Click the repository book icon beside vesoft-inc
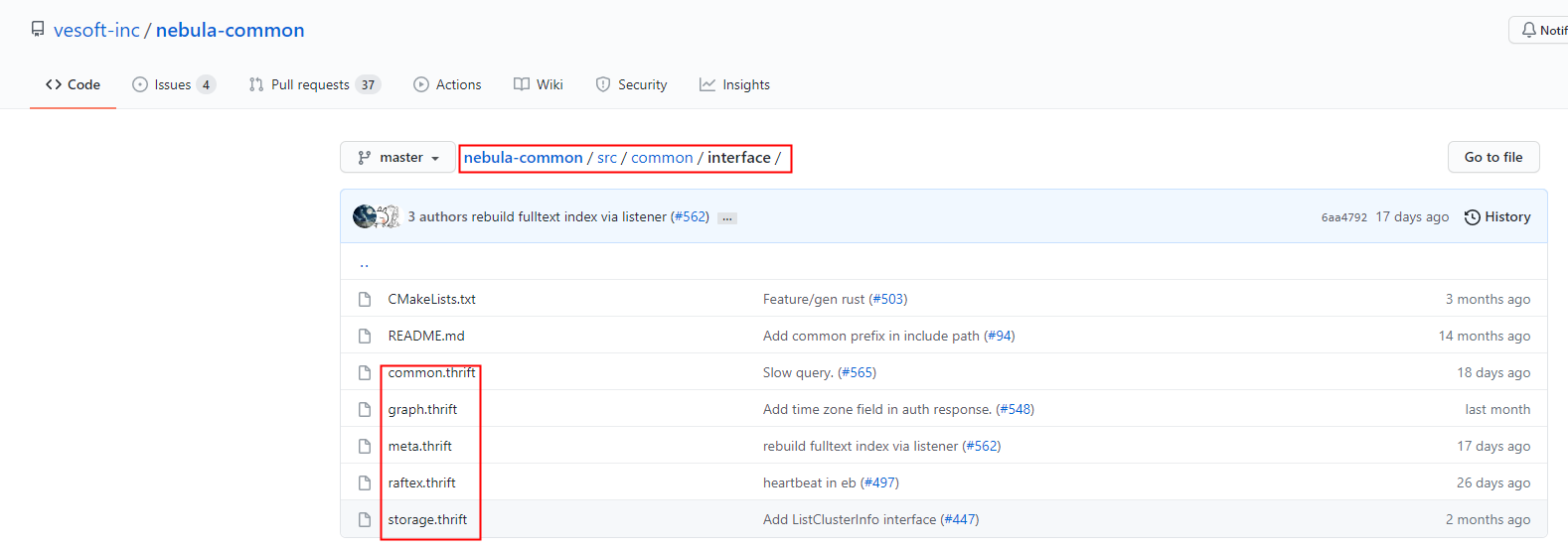This screenshot has height=549, width=1568. [38, 30]
